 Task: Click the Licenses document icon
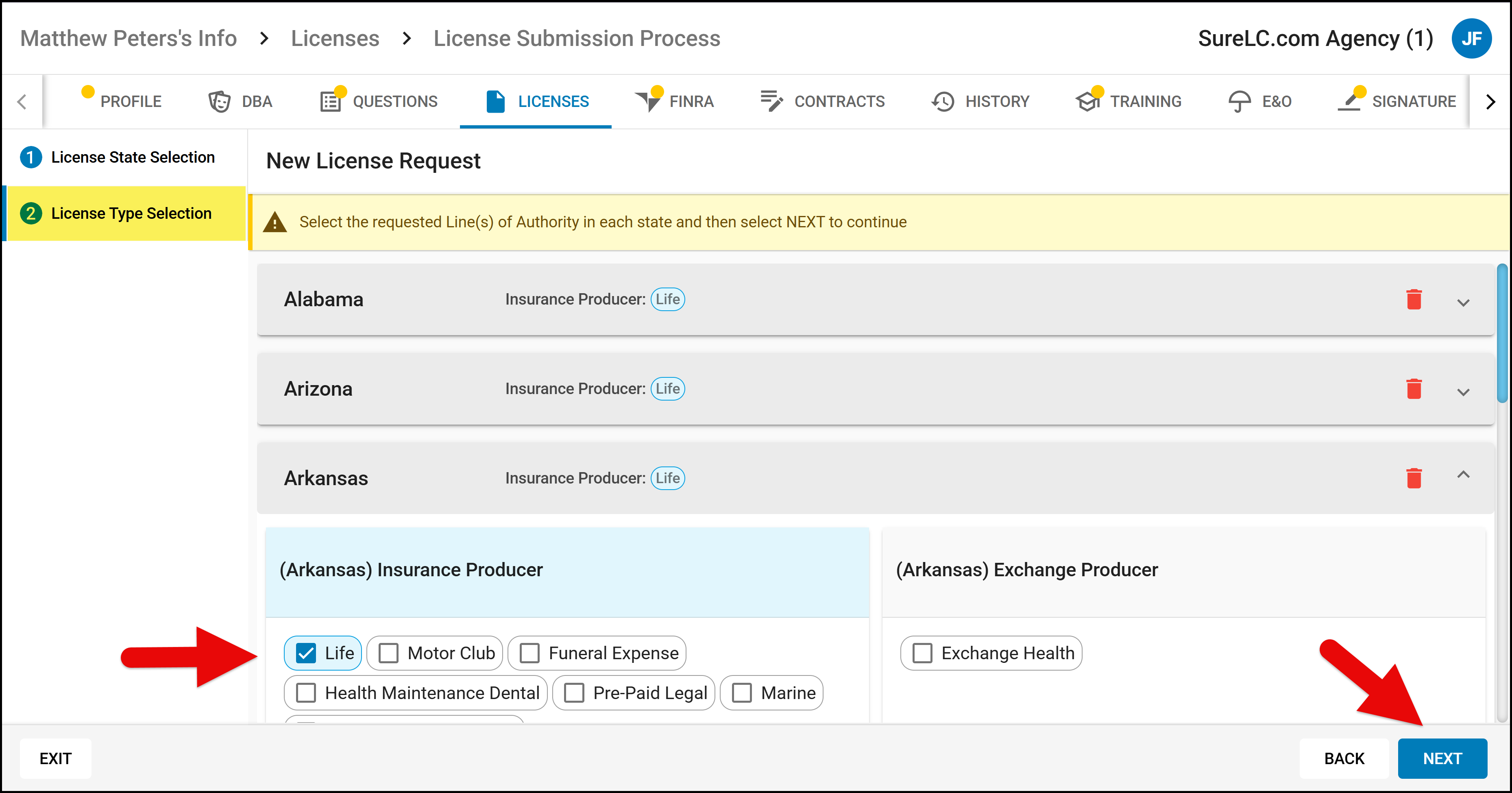click(x=495, y=102)
